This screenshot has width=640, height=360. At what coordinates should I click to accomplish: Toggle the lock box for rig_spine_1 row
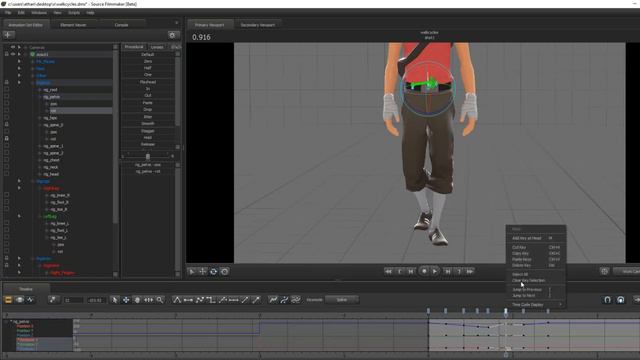pyautogui.click(x=7, y=146)
